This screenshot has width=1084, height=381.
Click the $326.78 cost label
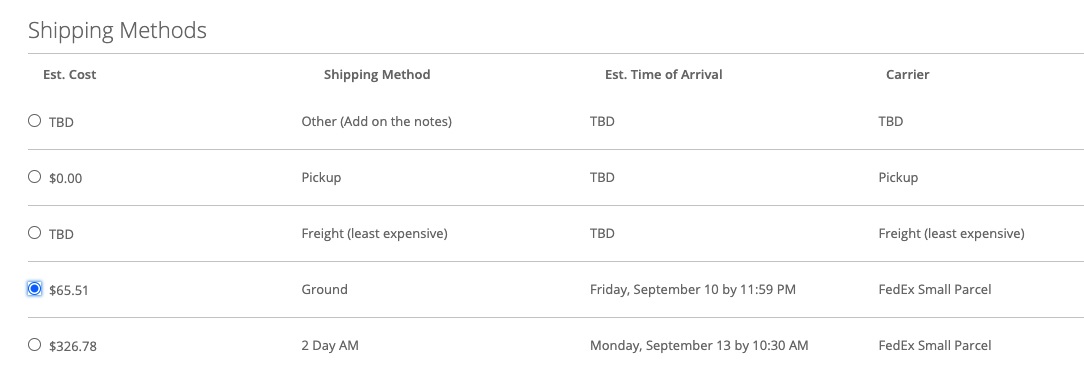73,346
